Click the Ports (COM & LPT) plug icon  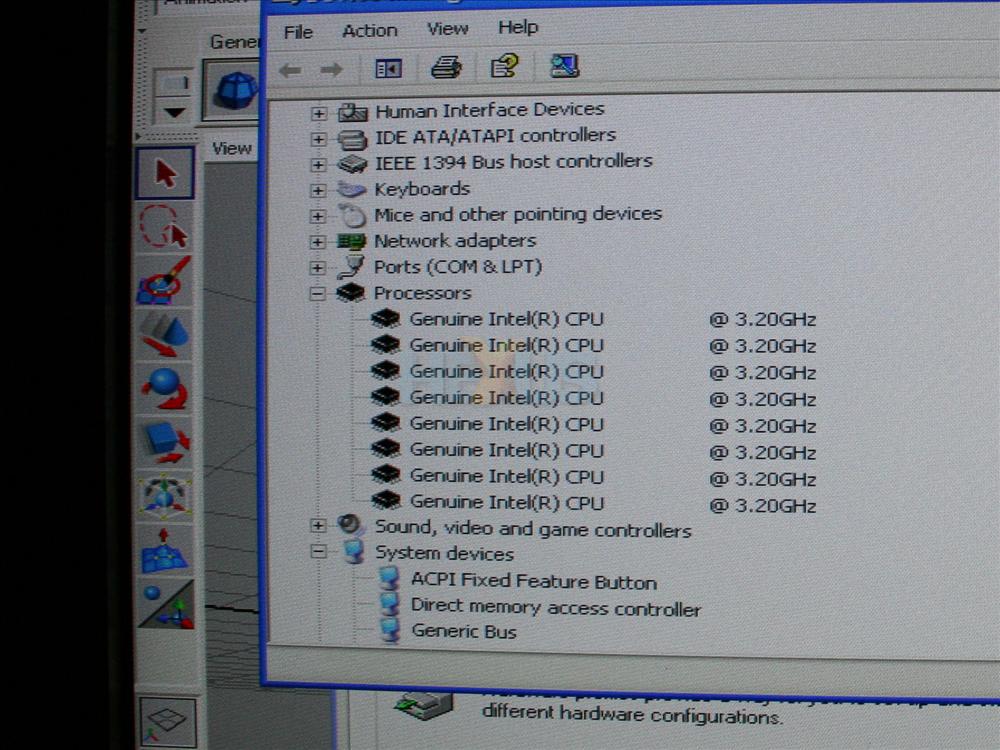click(x=351, y=267)
